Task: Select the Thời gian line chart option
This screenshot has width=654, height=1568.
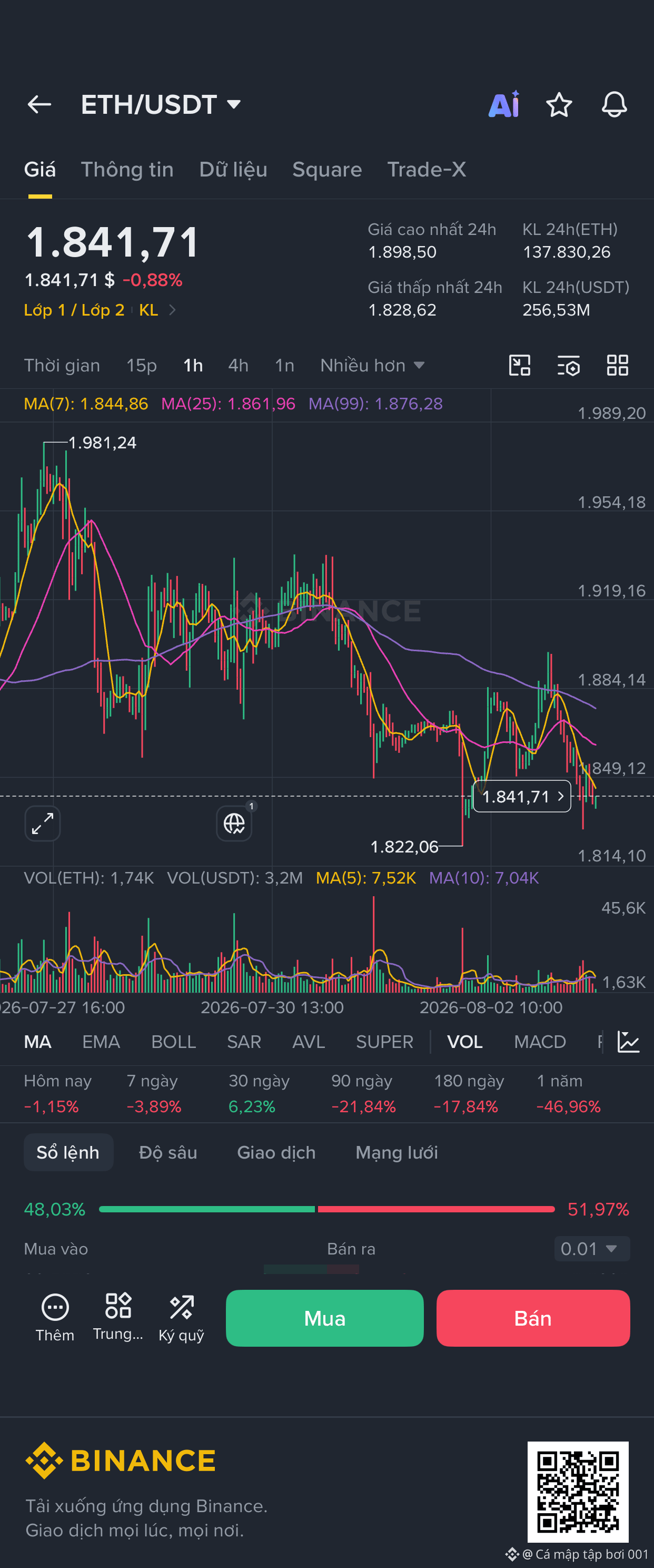Action: [x=62, y=365]
